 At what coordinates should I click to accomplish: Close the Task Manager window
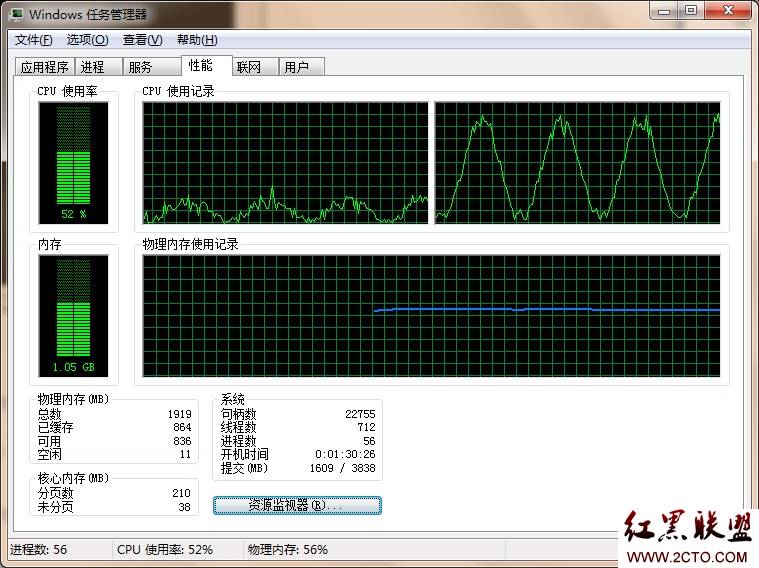tap(728, 10)
